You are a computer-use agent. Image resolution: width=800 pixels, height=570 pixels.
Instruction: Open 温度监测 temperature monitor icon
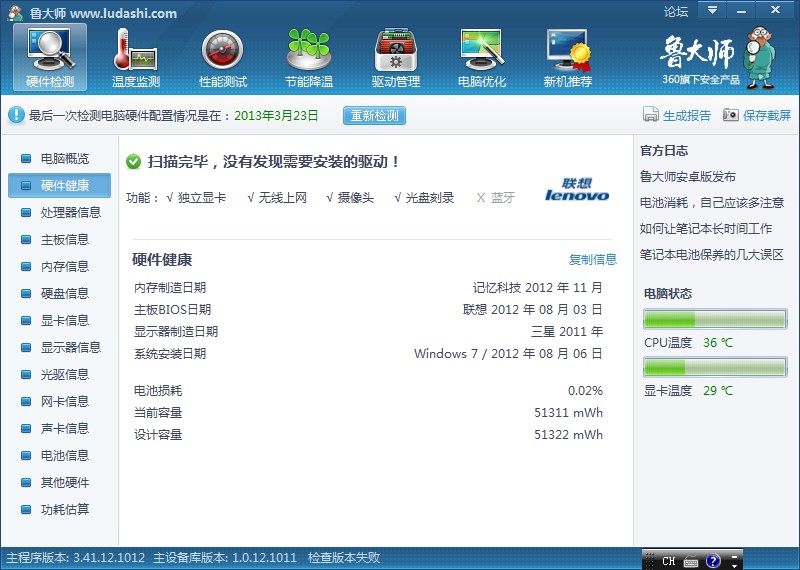(x=135, y=49)
